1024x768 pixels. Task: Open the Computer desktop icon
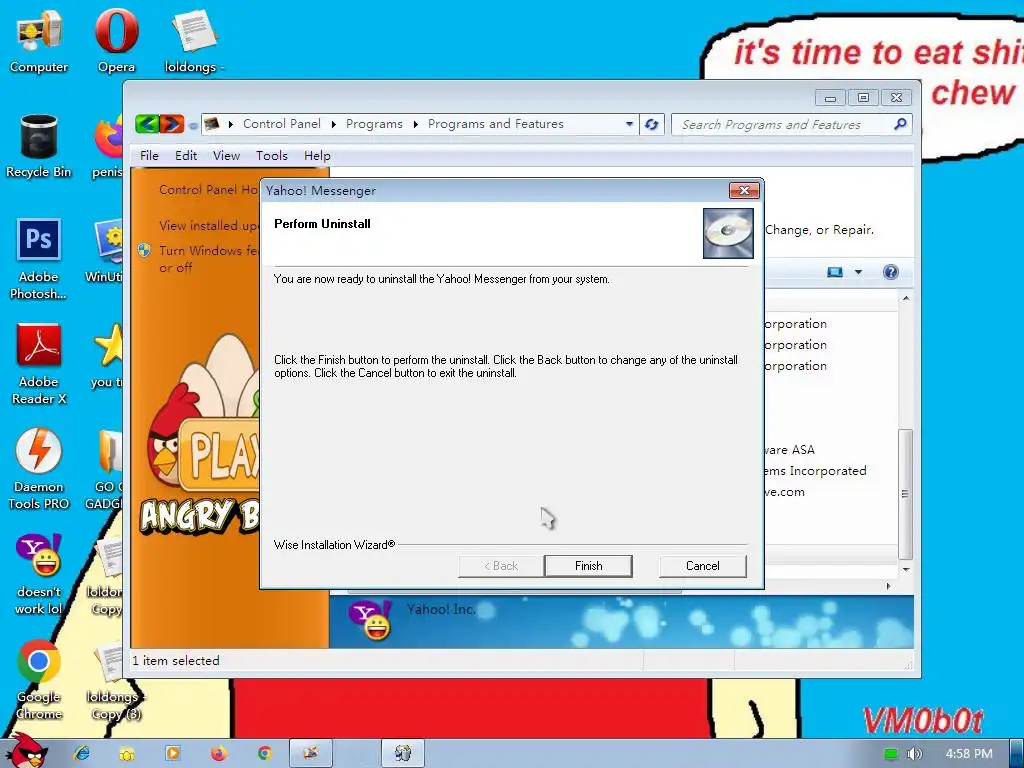click(39, 41)
